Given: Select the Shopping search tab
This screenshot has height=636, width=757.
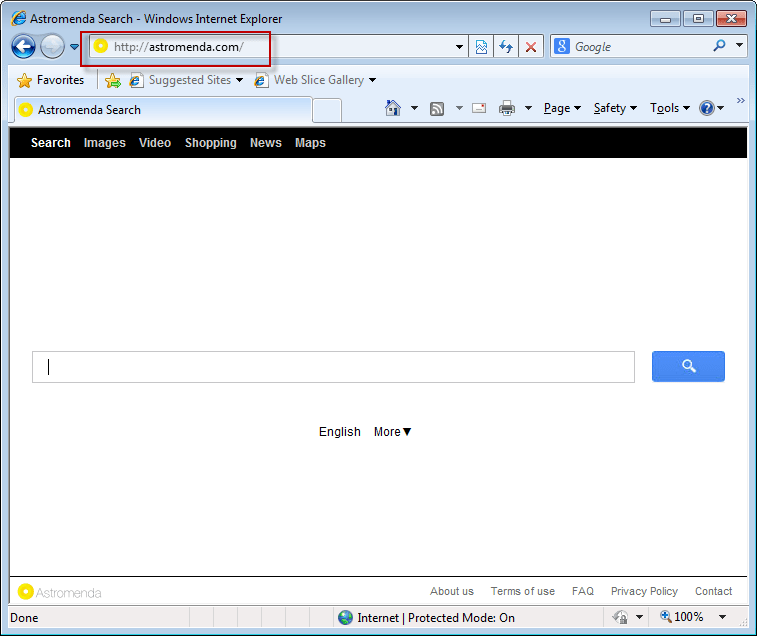Looking at the screenshot, I should pos(210,143).
